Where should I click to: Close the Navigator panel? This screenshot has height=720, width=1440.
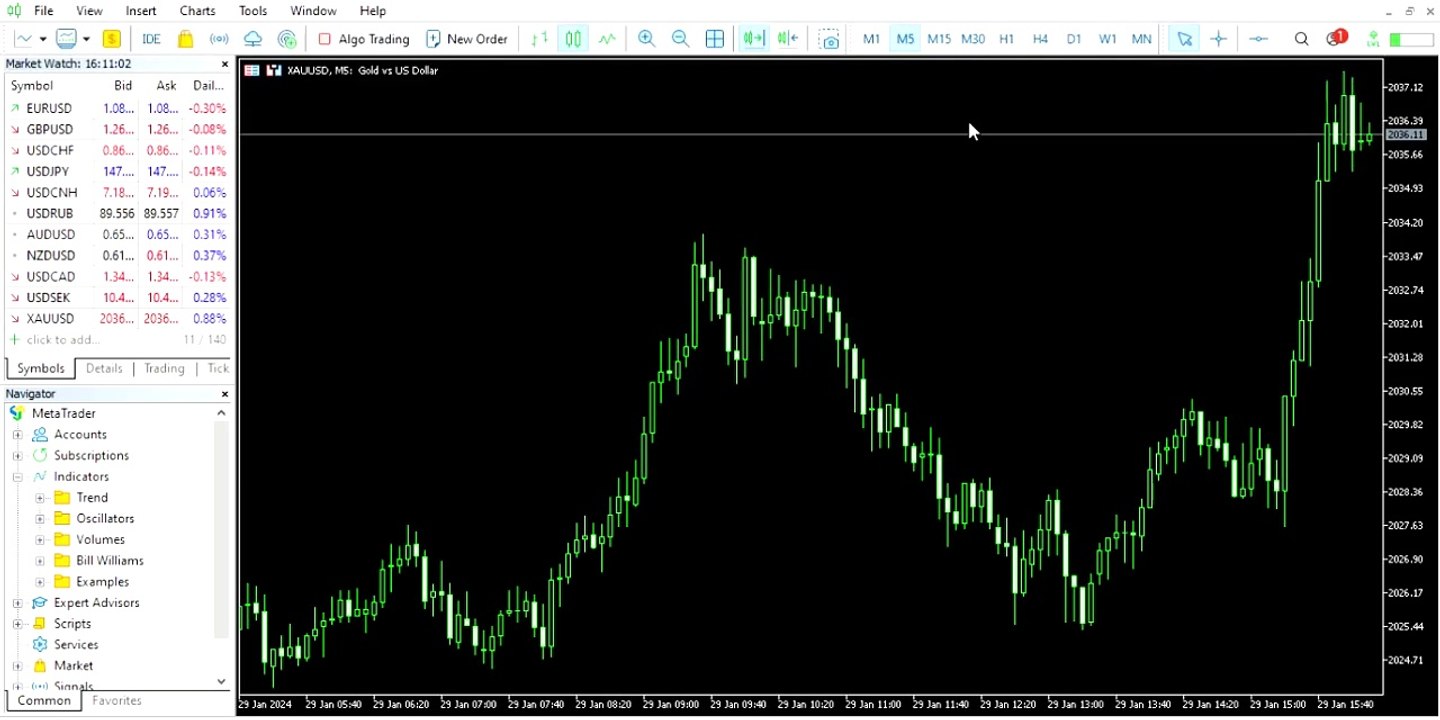click(224, 394)
